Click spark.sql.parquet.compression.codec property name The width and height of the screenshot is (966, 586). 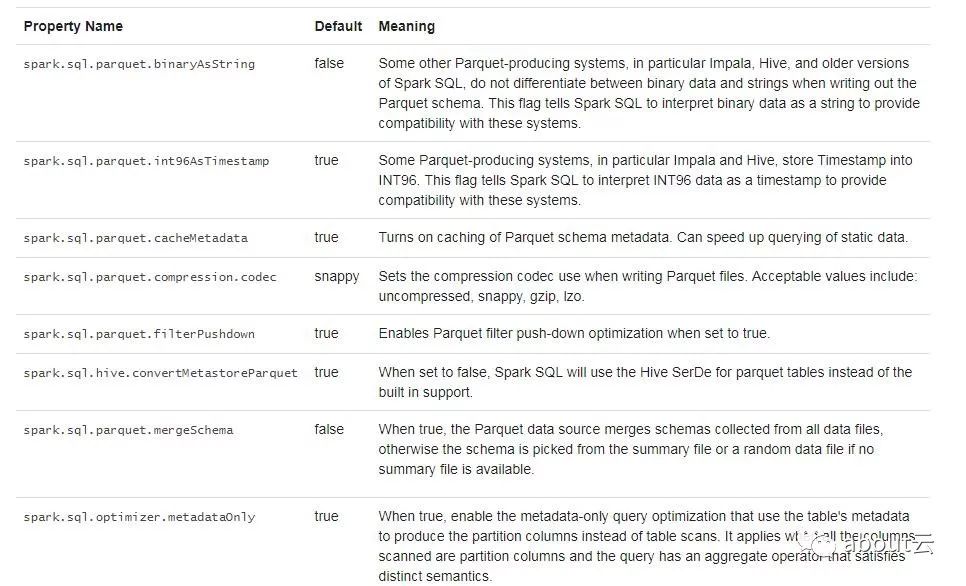[150, 277]
